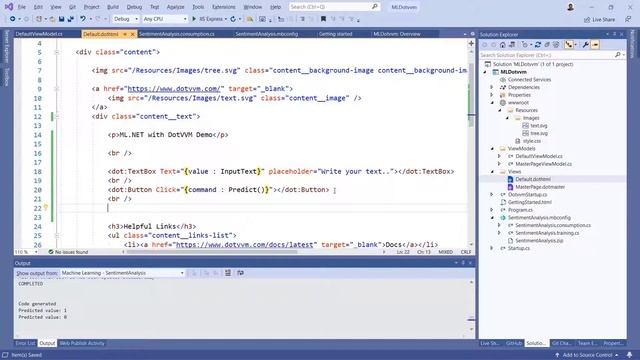The width and height of the screenshot is (640, 360).
Task: Switch to the DefaultViewModel.cs tab
Action: click(x=39, y=34)
